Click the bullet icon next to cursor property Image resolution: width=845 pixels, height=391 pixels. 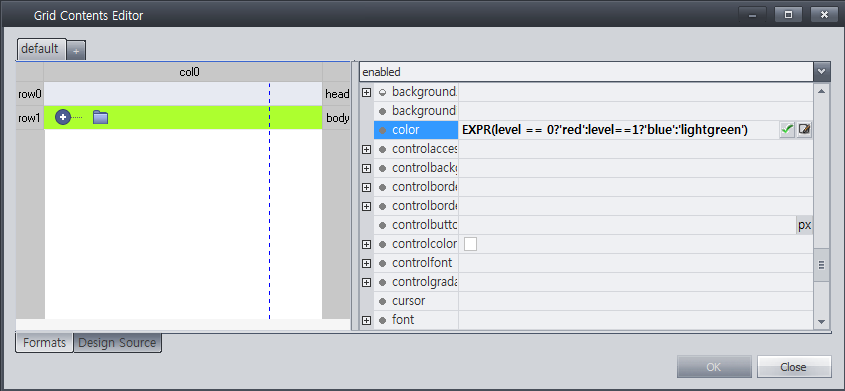(x=383, y=301)
